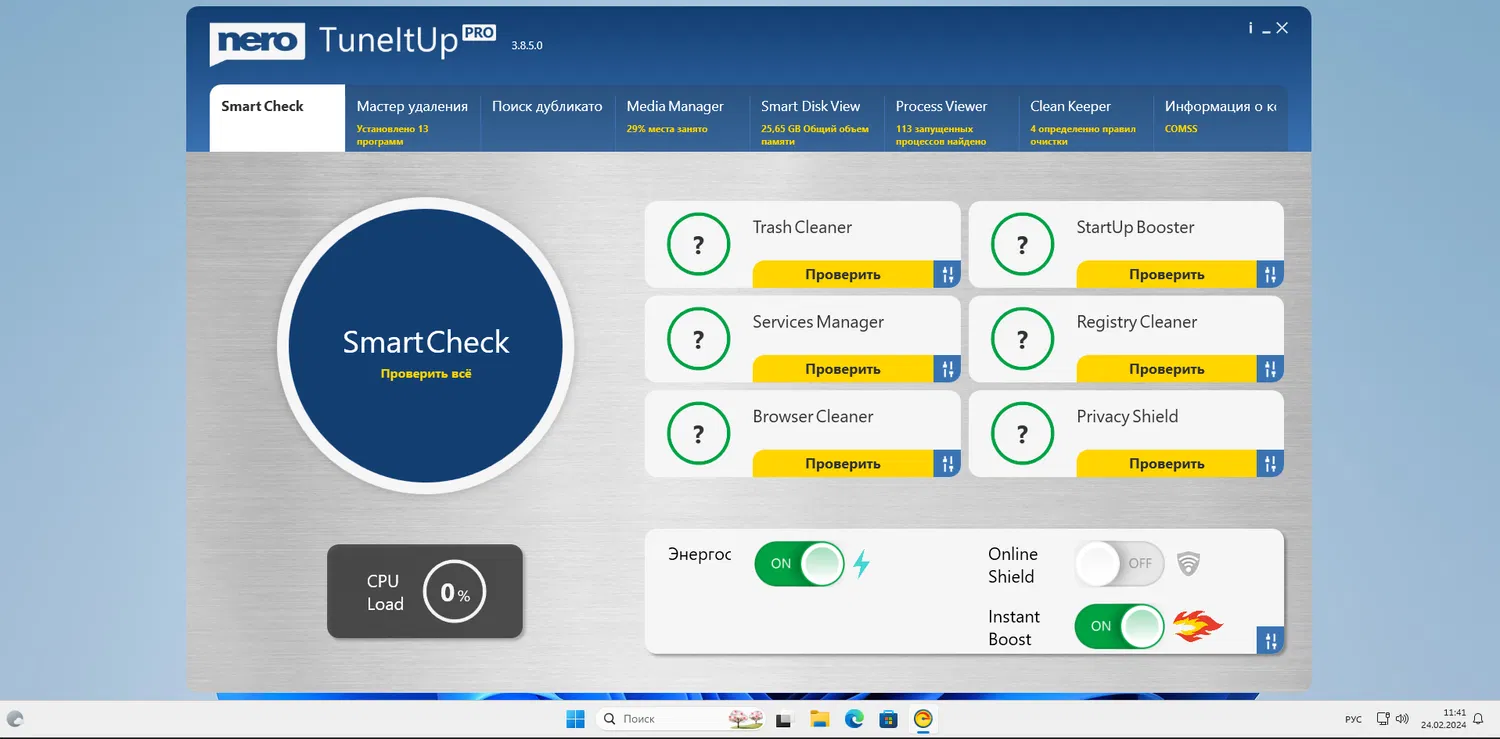Click Проверить under Browser Cleaner

(x=843, y=464)
